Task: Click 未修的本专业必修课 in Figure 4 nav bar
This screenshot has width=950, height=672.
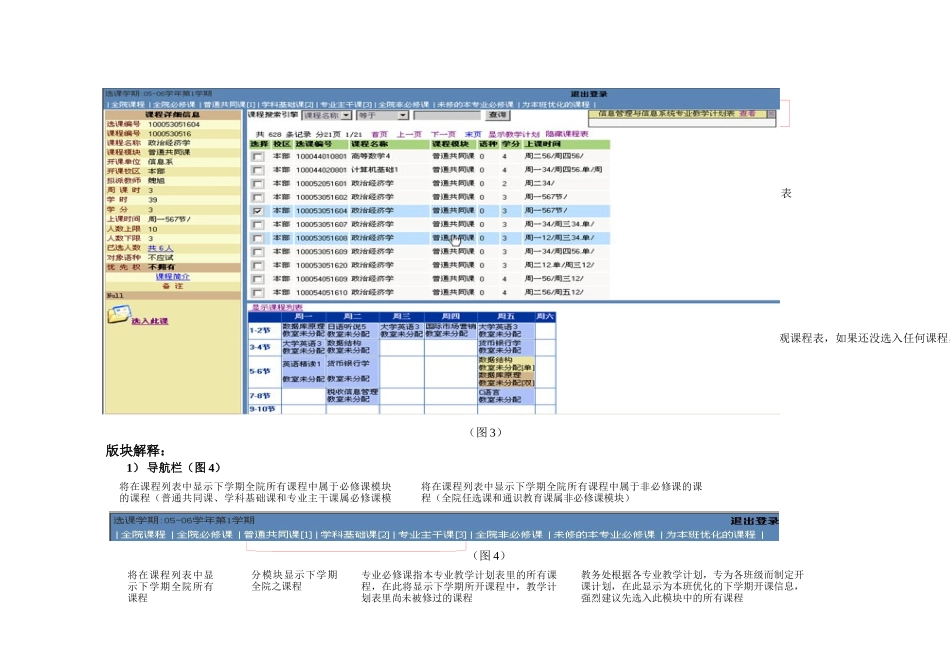Action: pos(604,534)
